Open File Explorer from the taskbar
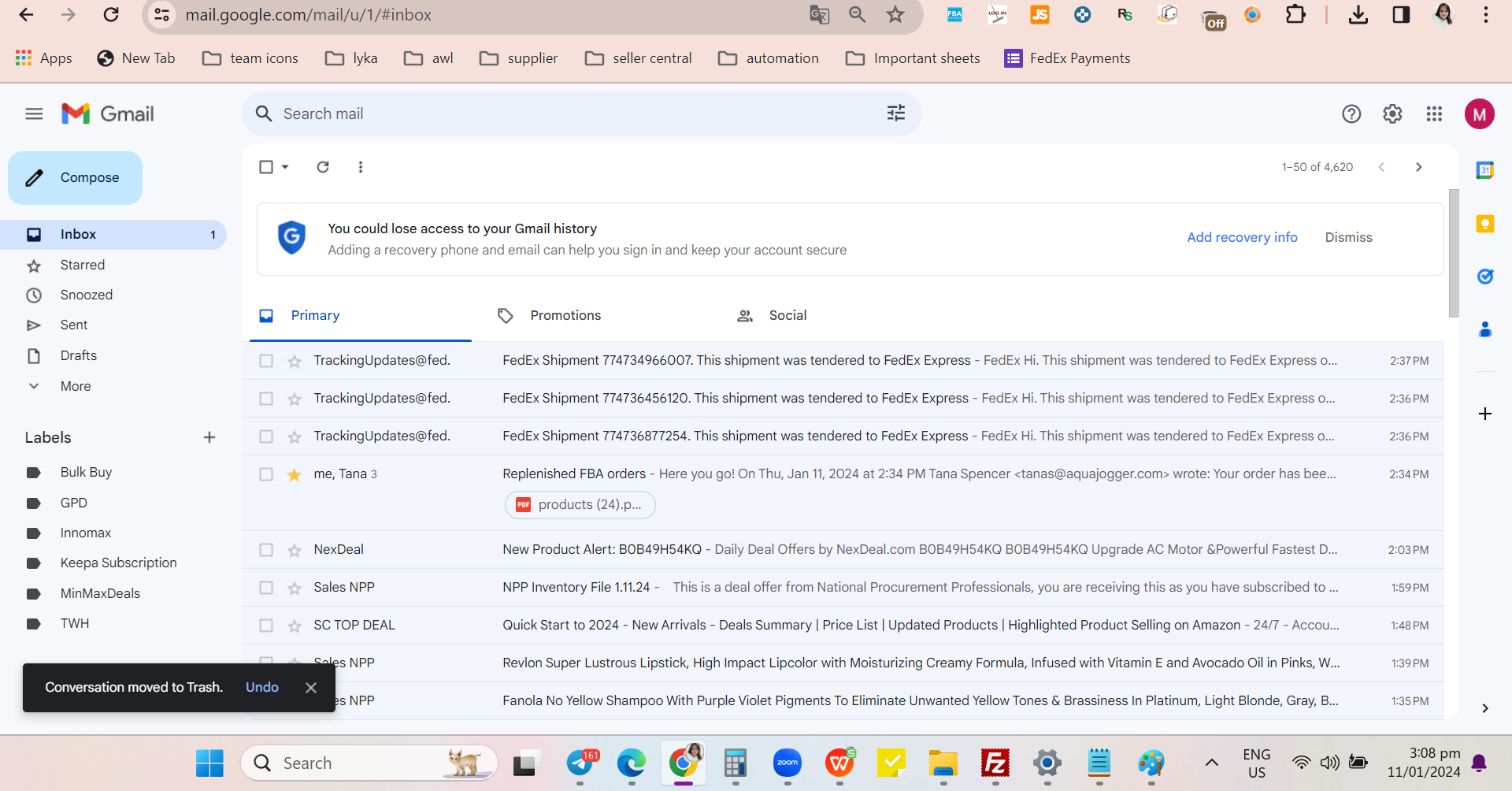 [x=943, y=763]
